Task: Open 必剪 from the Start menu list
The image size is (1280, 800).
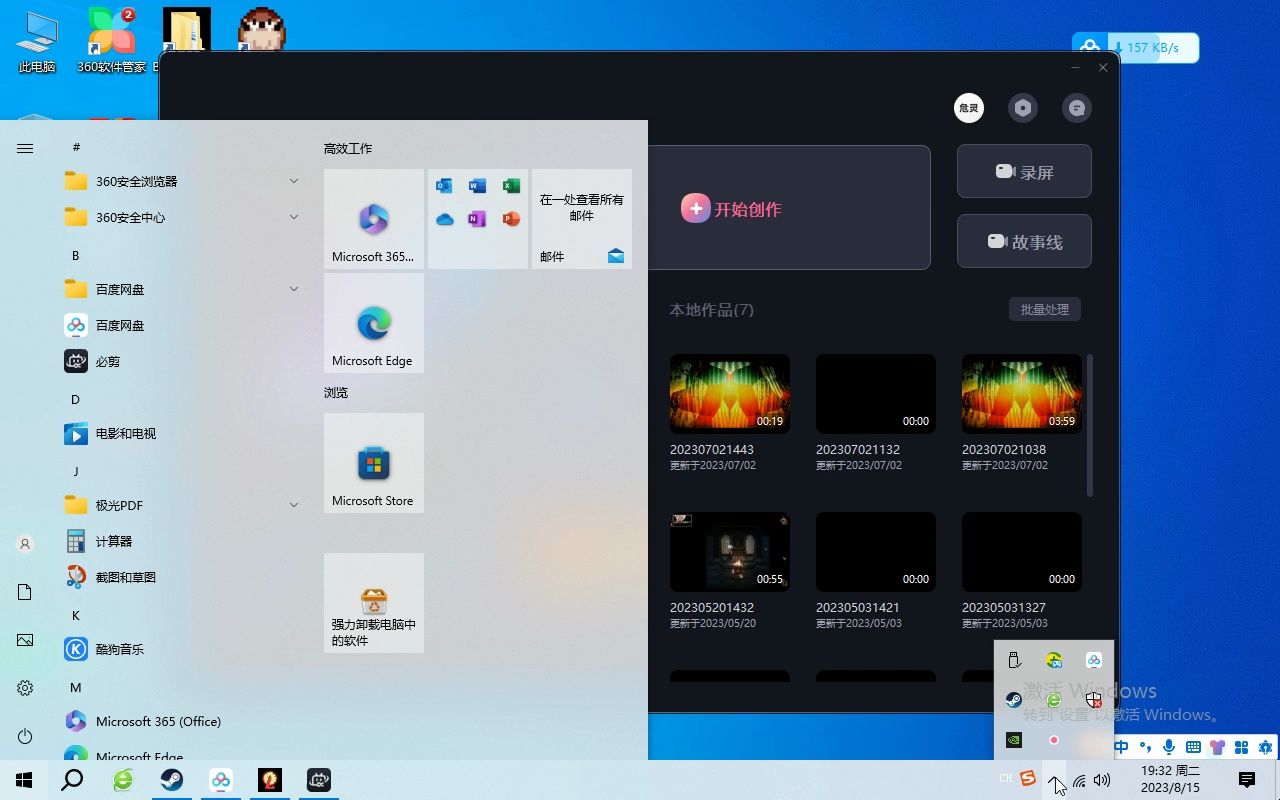Action: (x=180, y=361)
